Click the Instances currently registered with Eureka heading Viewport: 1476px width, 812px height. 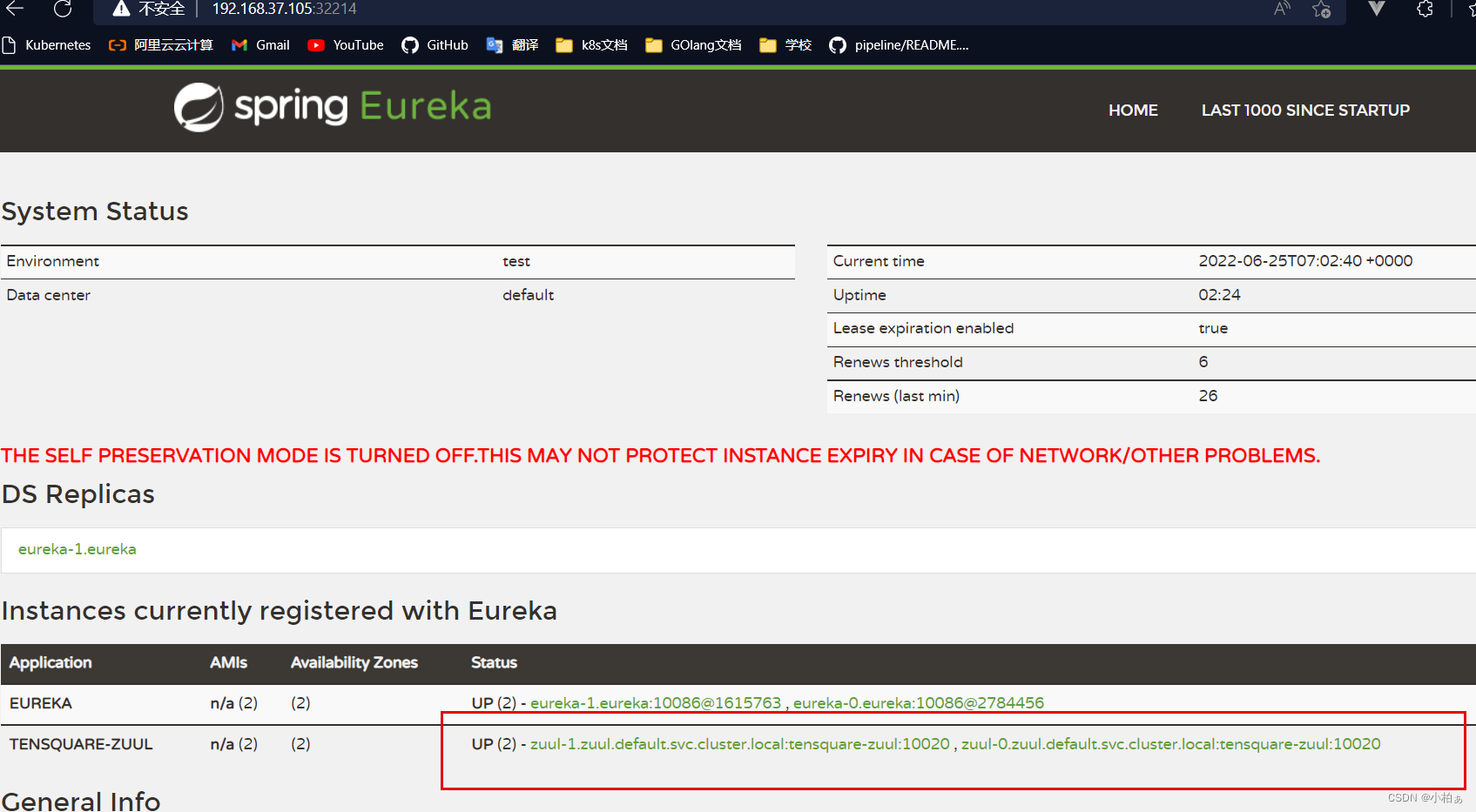(279, 611)
